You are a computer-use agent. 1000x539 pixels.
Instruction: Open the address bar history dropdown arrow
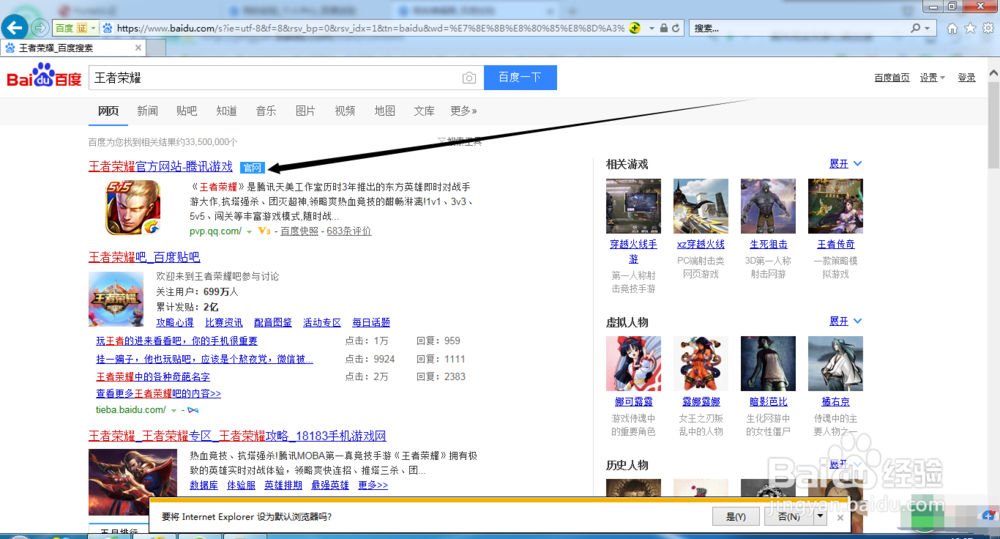tap(651, 28)
